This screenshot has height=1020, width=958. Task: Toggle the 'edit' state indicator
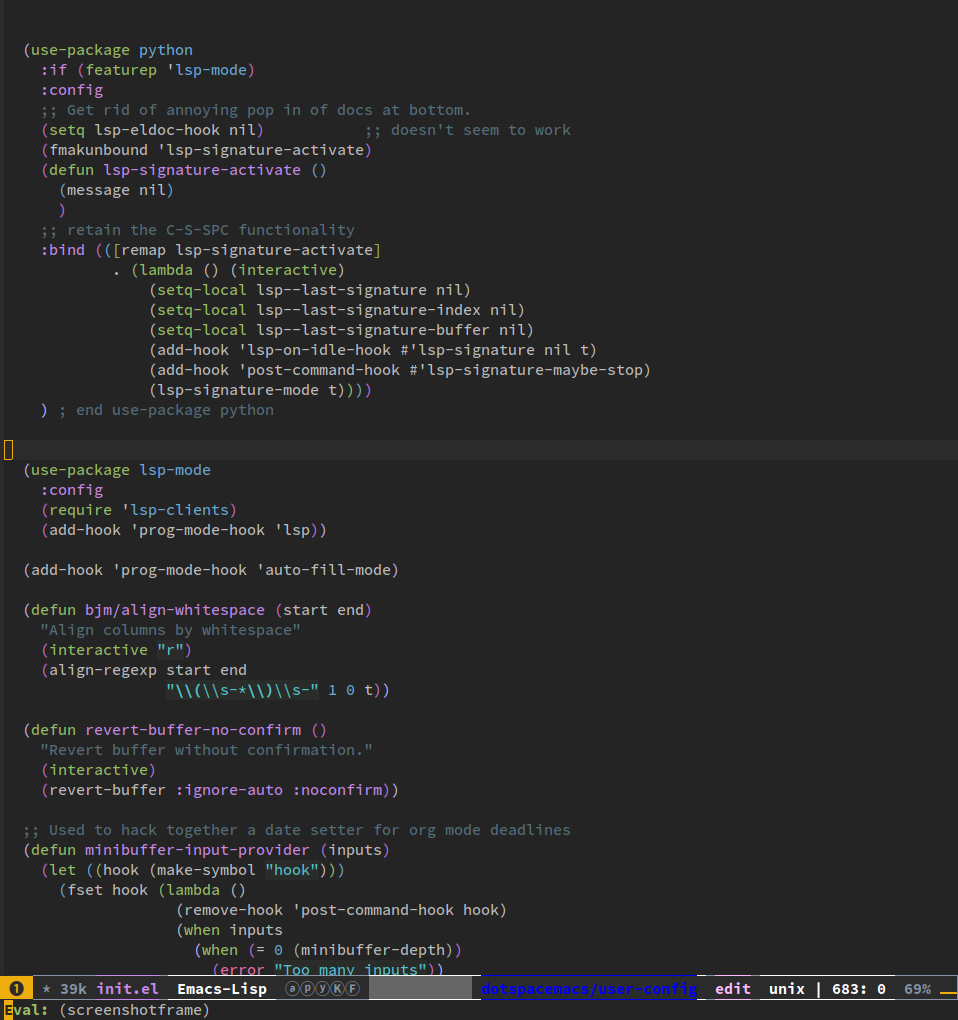pos(732,989)
